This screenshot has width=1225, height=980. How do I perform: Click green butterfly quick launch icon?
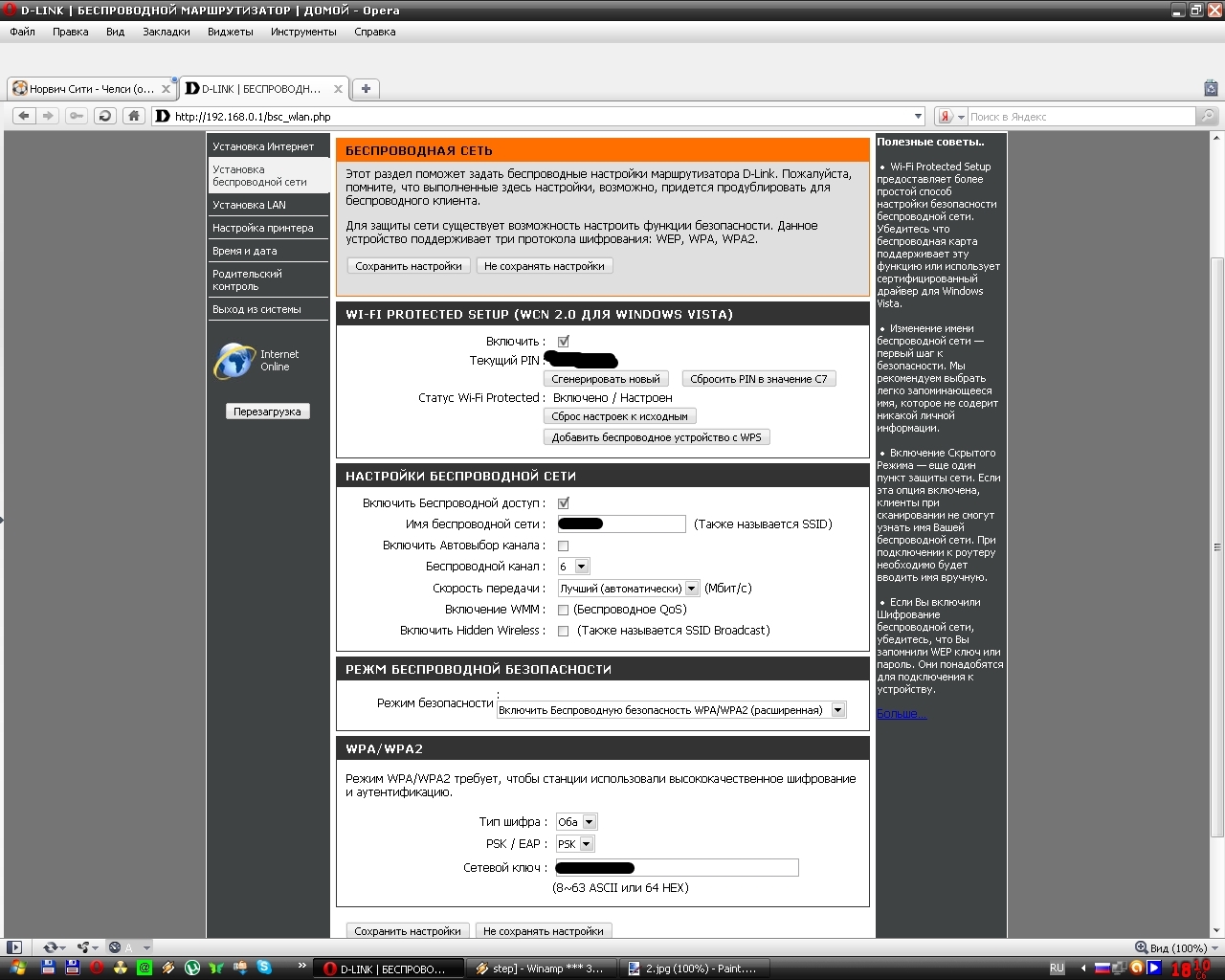[216, 968]
